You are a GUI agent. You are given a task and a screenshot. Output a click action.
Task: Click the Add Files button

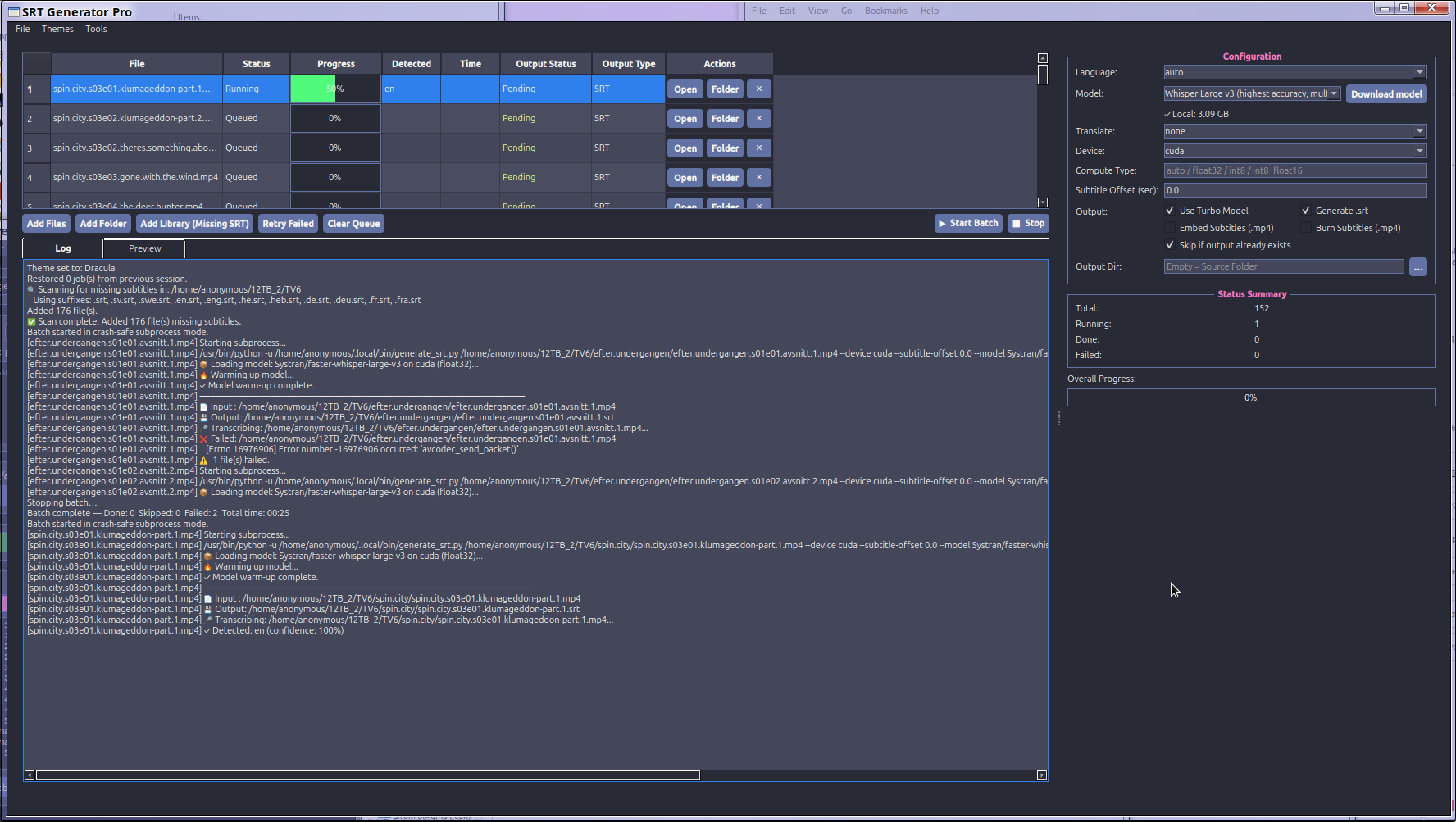pos(47,224)
